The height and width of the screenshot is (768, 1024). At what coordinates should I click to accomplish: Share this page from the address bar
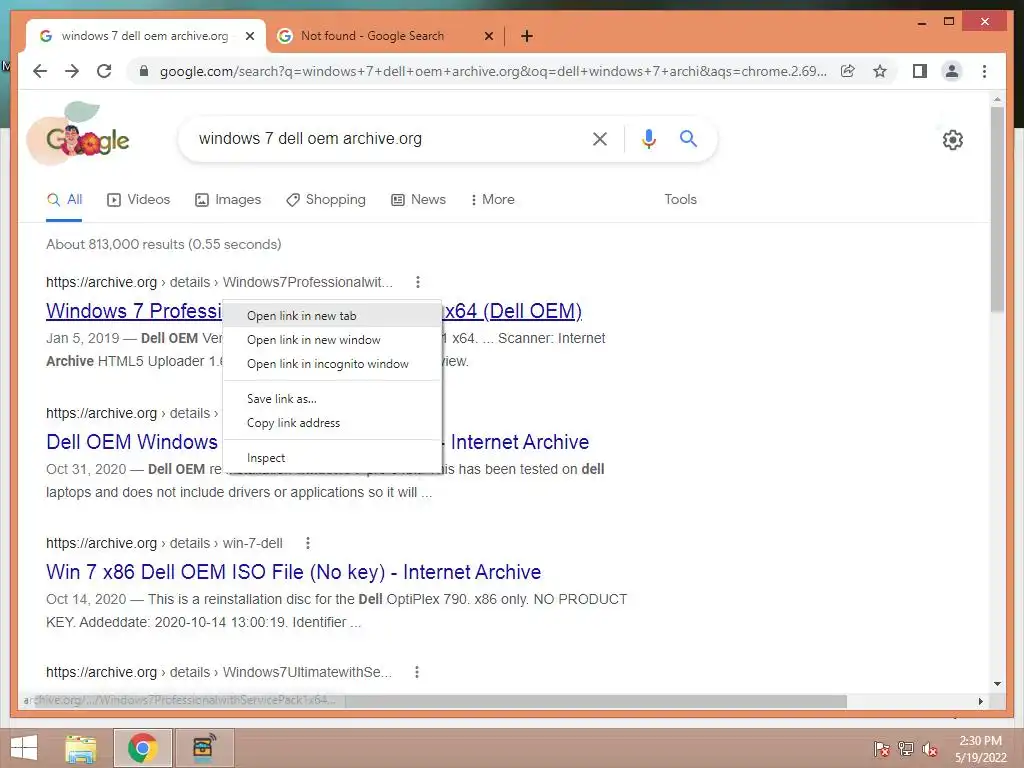click(848, 71)
